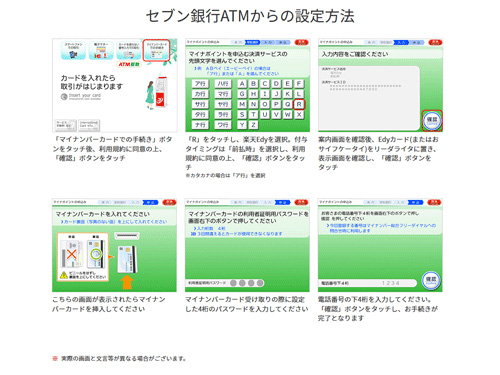Click the crossed-out wrong card illustration
Viewport: 500px width, 375px height.
coord(72,254)
